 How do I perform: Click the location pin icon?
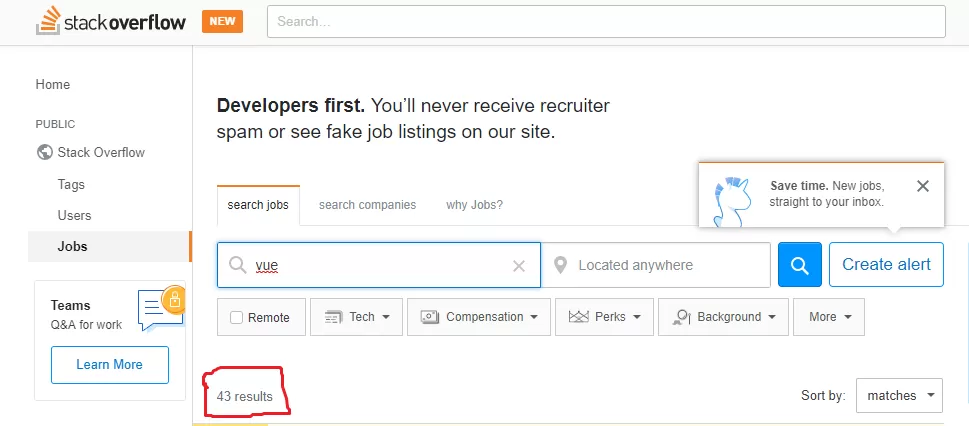click(x=561, y=266)
